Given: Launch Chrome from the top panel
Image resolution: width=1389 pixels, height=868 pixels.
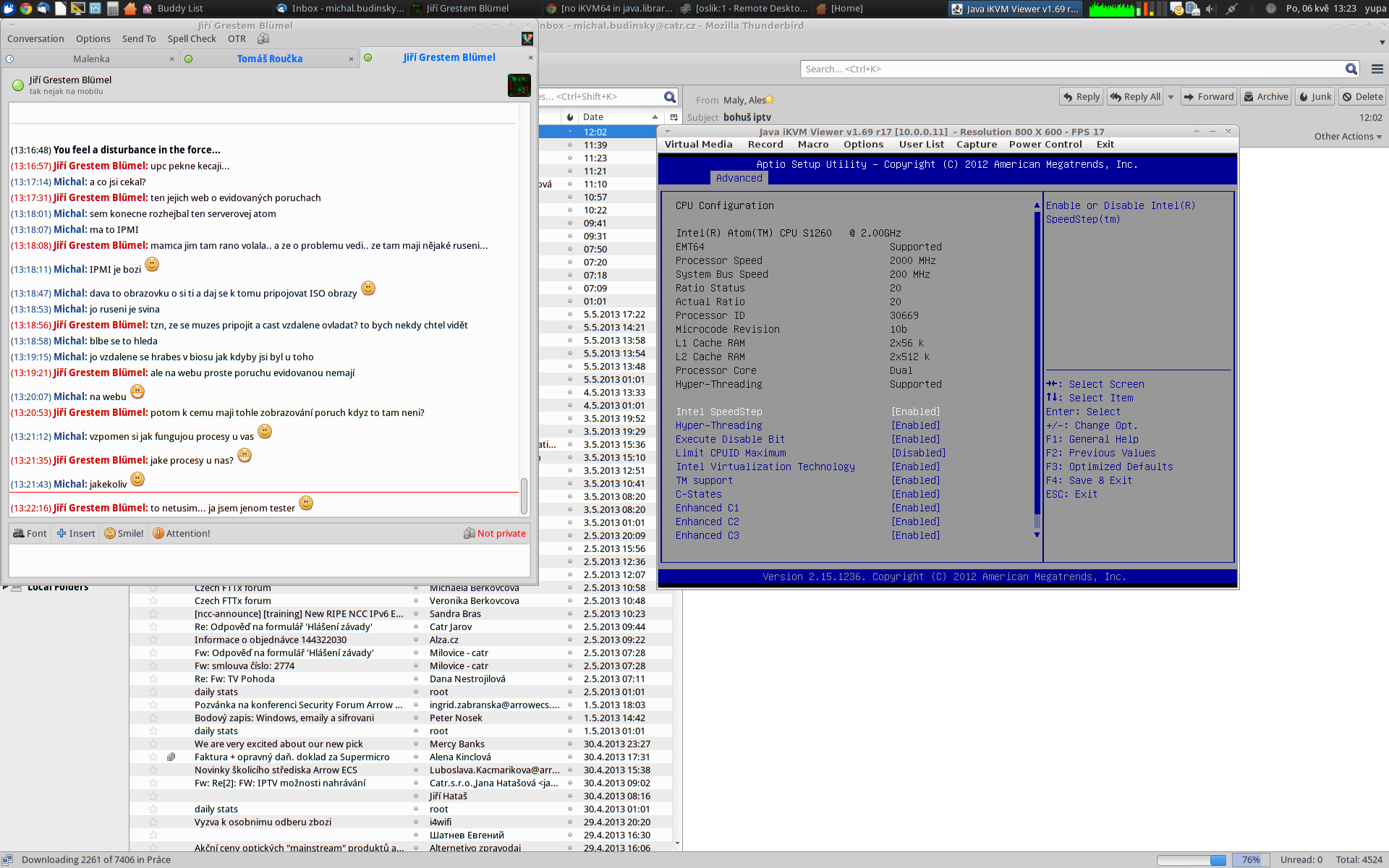Looking at the screenshot, I should click(x=26, y=9).
